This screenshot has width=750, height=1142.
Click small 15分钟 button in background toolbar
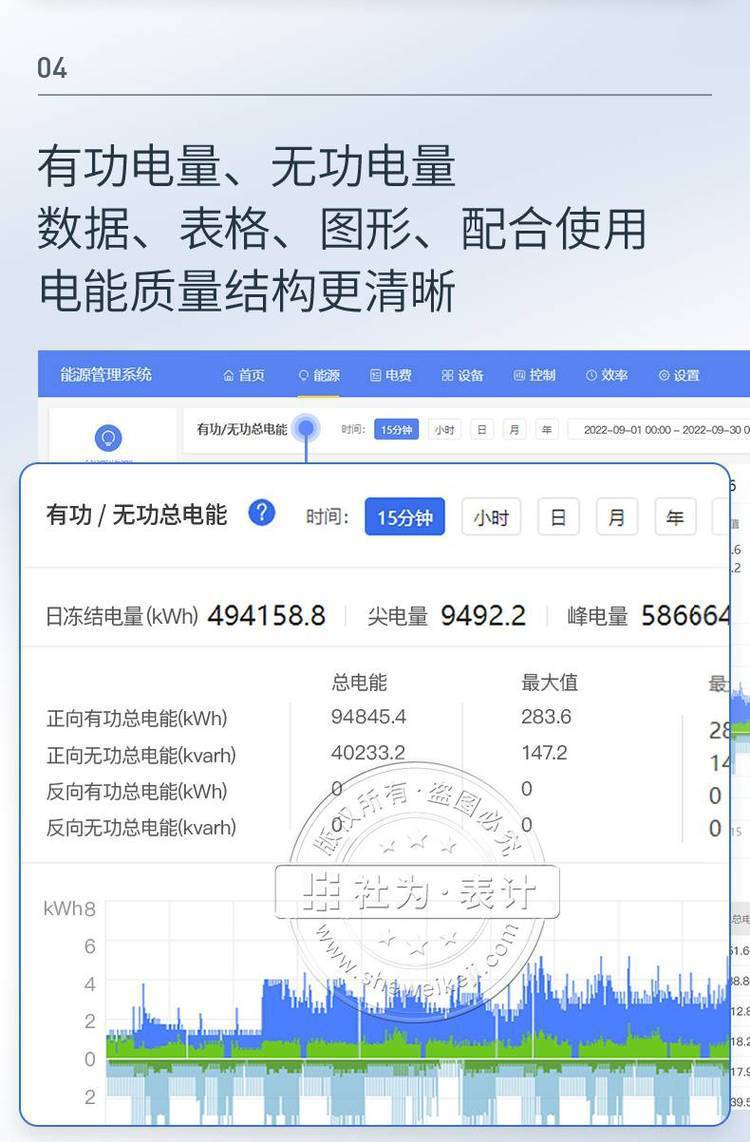395,430
